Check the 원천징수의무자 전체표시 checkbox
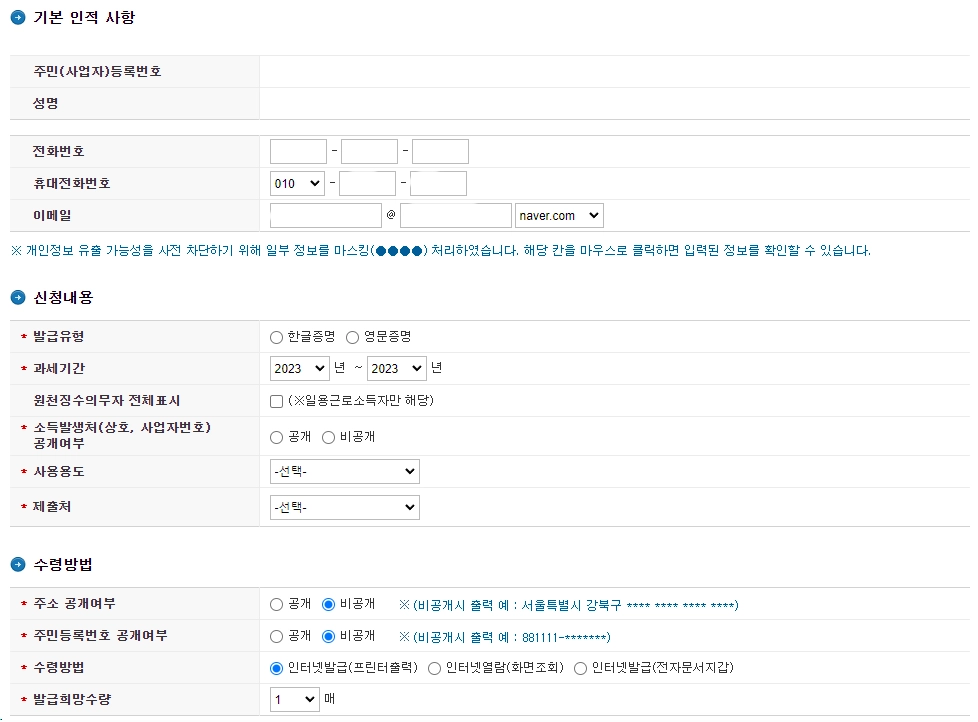The height and width of the screenshot is (722, 978). [x=276, y=402]
